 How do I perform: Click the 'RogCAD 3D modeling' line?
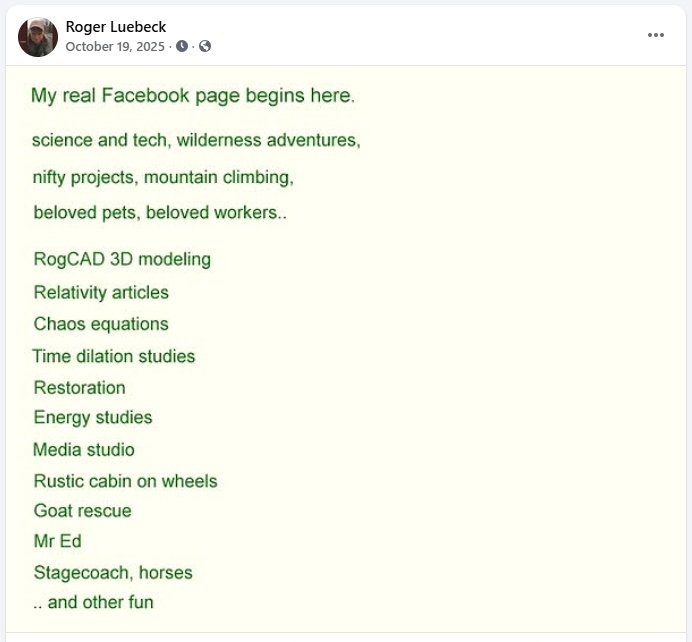(122, 260)
